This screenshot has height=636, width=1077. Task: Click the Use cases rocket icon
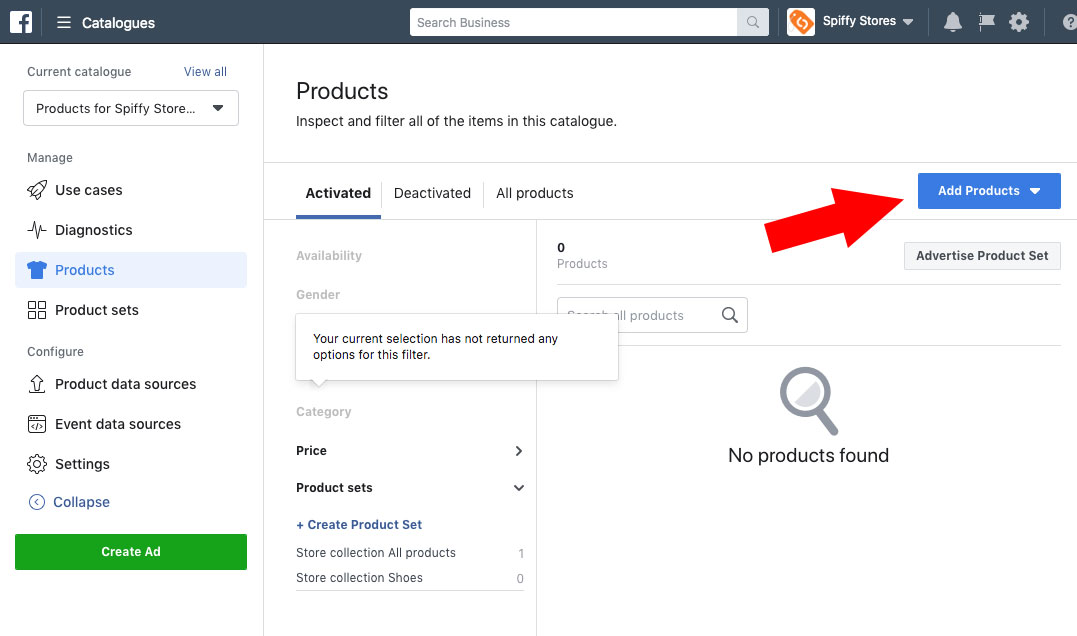coord(37,190)
